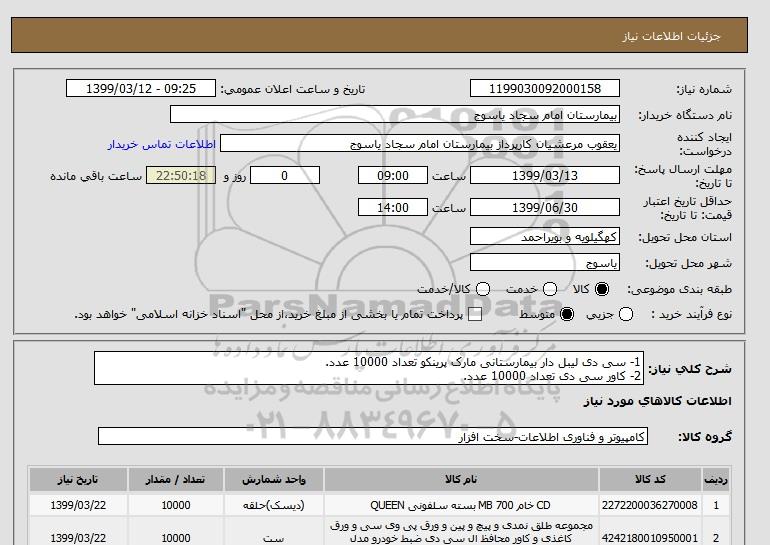Select the کالا radio button
Screen dimensions: 770x545
coord(602,289)
